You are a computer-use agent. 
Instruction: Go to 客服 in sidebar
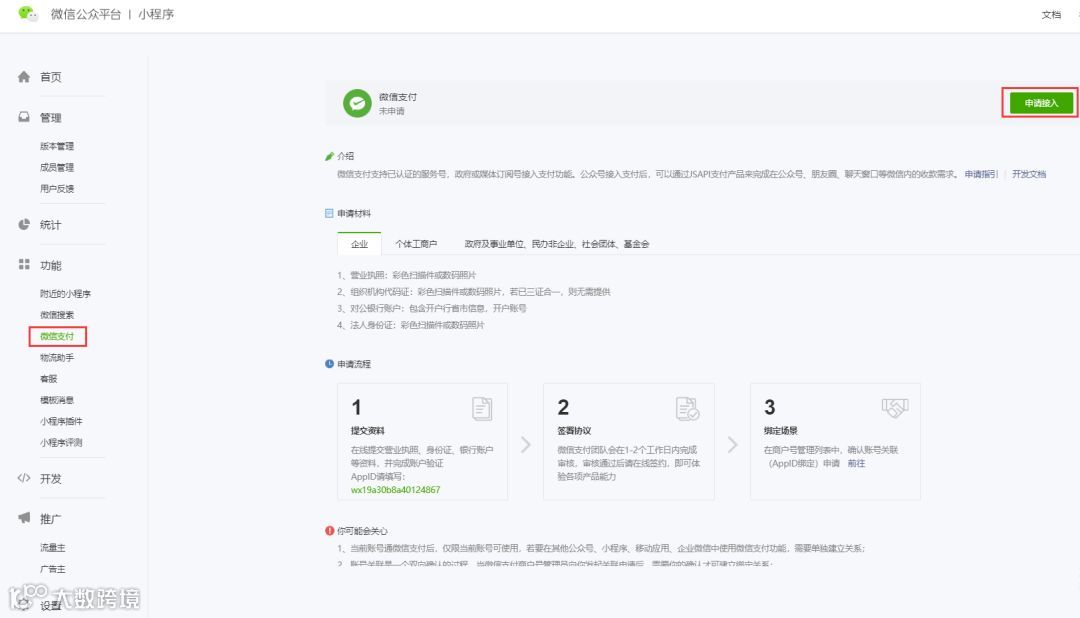click(48, 379)
